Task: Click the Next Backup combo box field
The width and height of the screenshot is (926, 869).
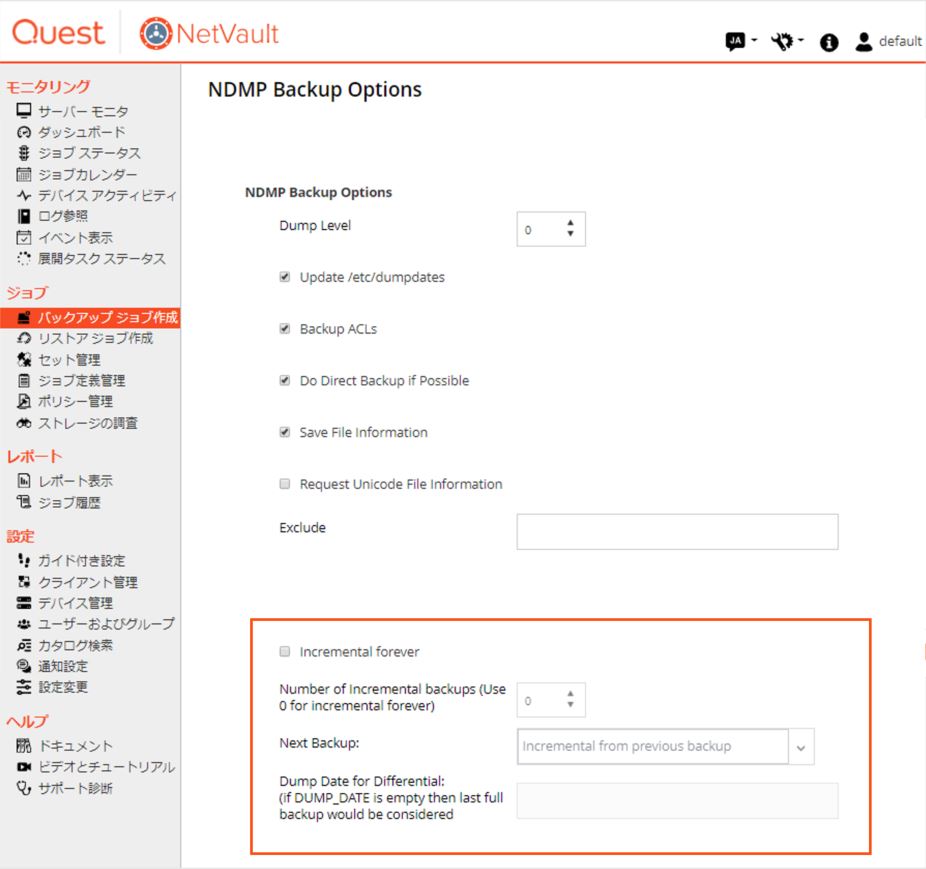Action: point(653,747)
